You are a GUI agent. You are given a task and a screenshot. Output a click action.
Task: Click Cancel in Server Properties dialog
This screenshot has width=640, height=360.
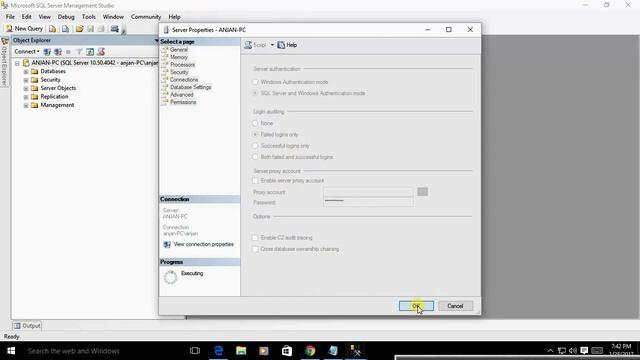pyautogui.click(x=455, y=306)
